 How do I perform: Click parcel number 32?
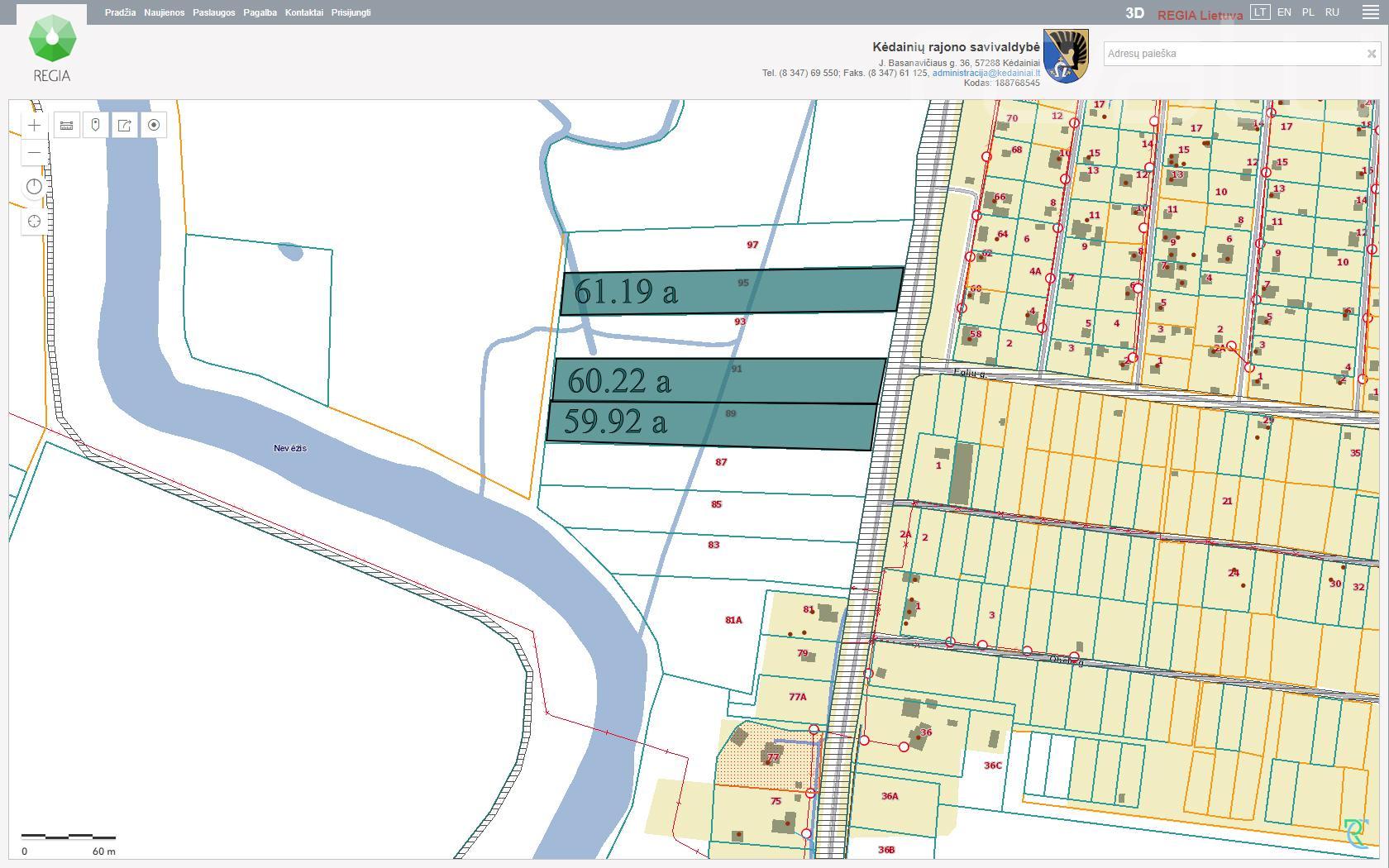point(1358,587)
